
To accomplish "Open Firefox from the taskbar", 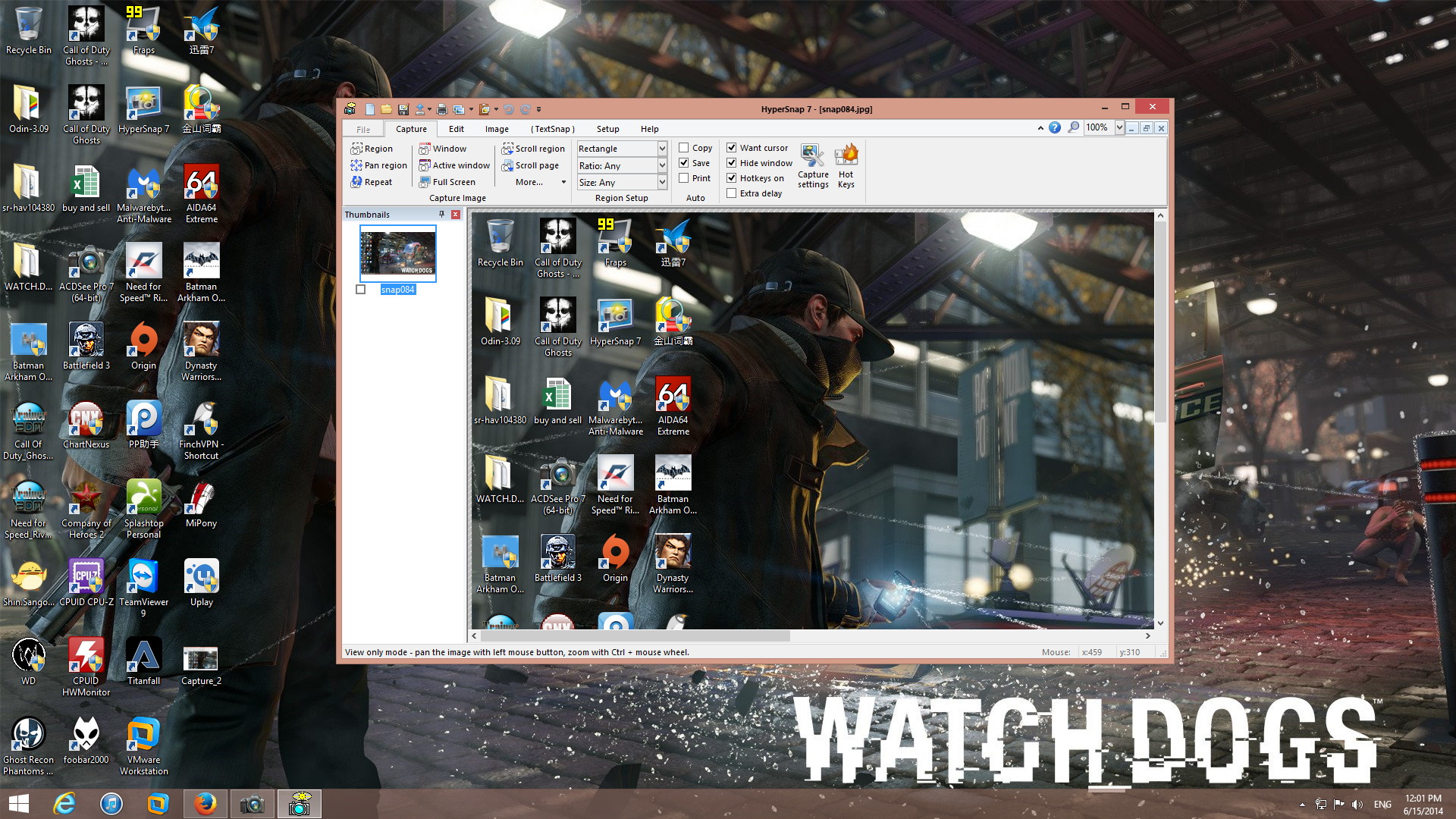I will (x=205, y=804).
